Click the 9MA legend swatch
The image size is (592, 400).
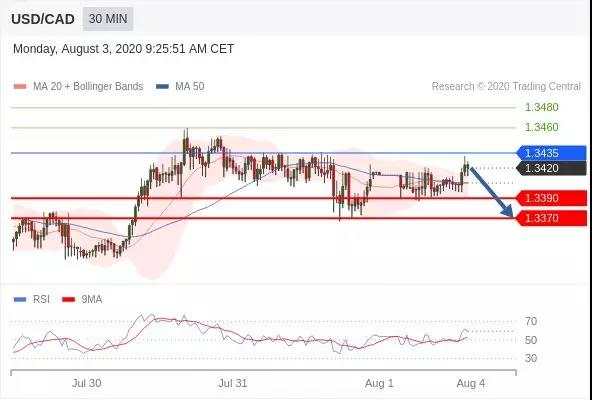tap(68, 300)
